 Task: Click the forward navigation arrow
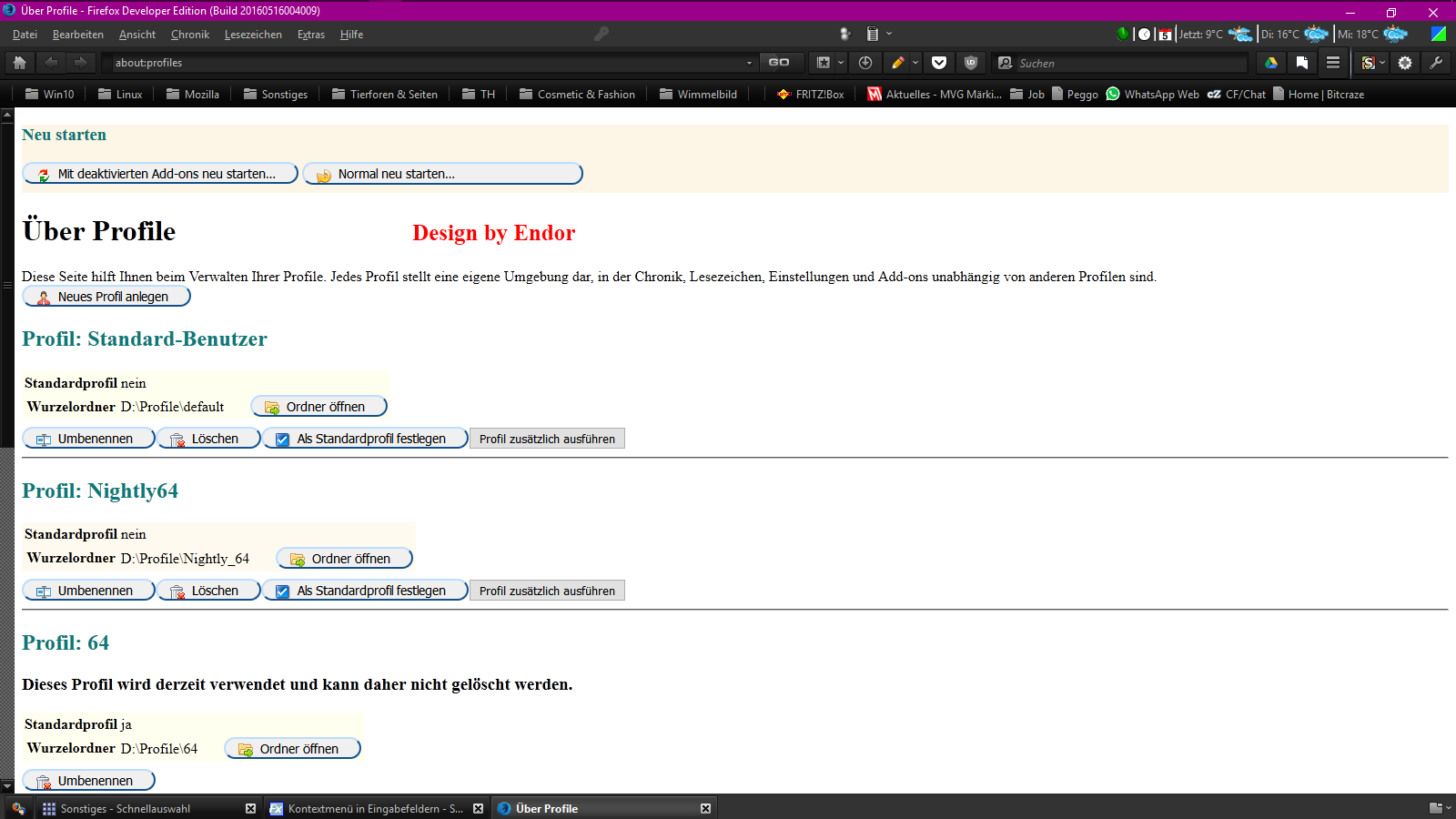point(81,63)
